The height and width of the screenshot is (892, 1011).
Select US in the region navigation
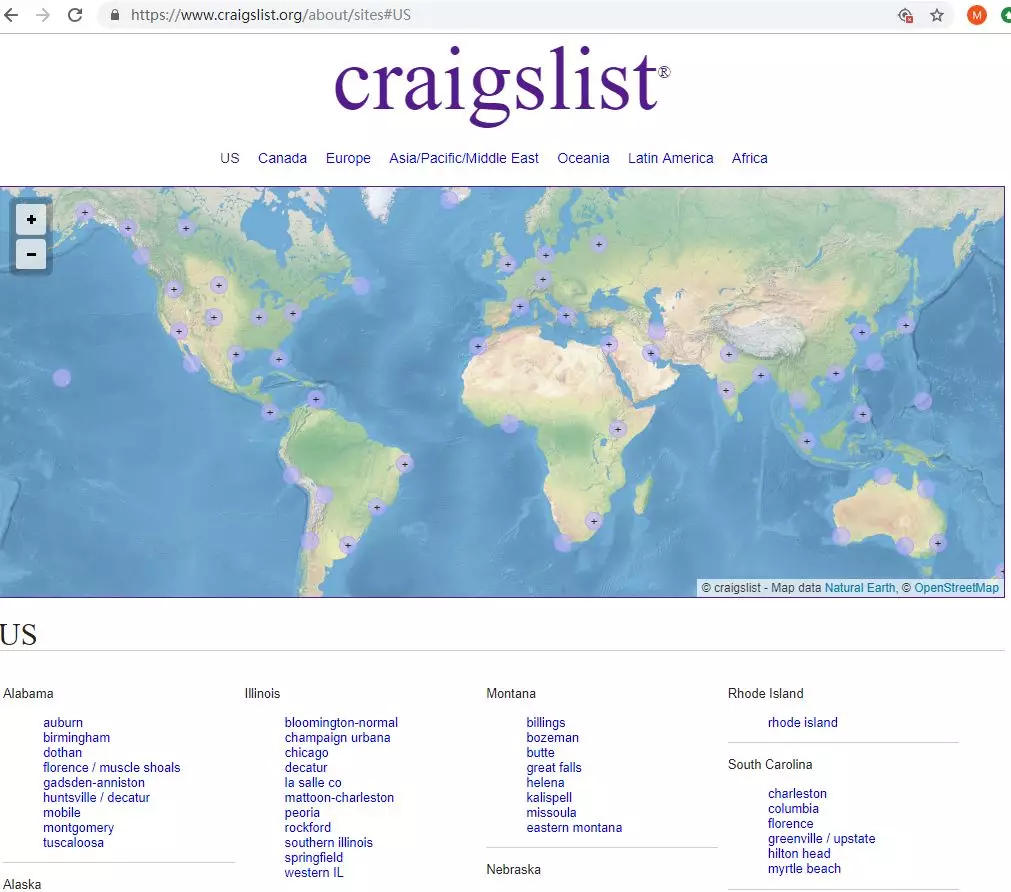pyautogui.click(x=230, y=158)
